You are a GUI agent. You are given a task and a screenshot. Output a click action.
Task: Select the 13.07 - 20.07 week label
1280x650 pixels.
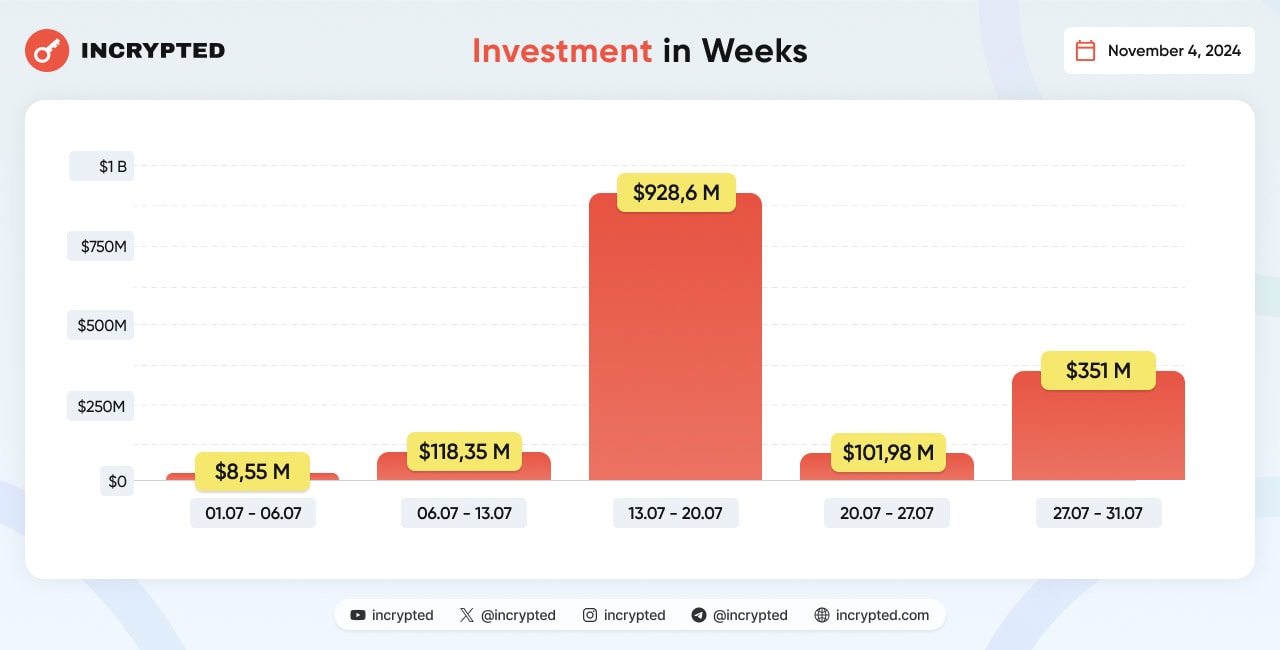pos(676,513)
